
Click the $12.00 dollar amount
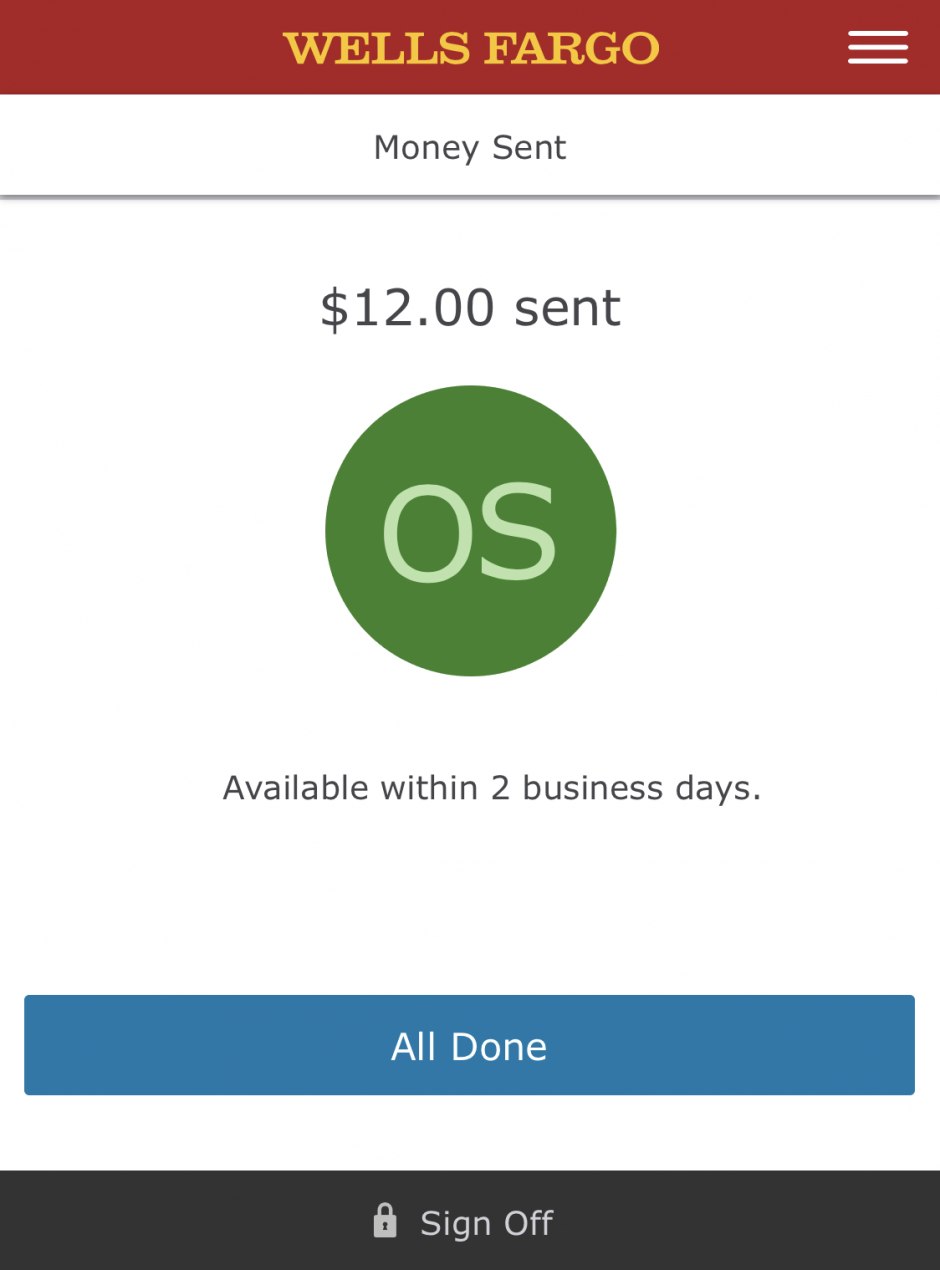tap(407, 307)
